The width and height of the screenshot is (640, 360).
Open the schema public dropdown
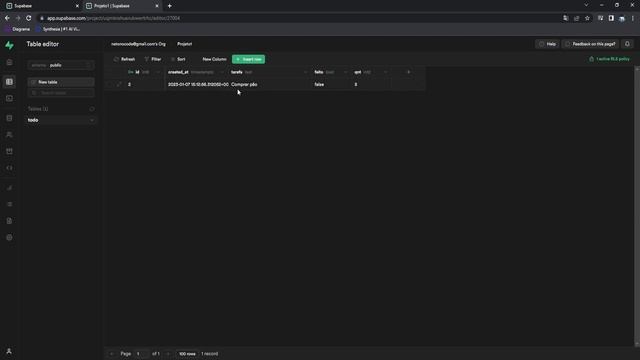click(61, 65)
